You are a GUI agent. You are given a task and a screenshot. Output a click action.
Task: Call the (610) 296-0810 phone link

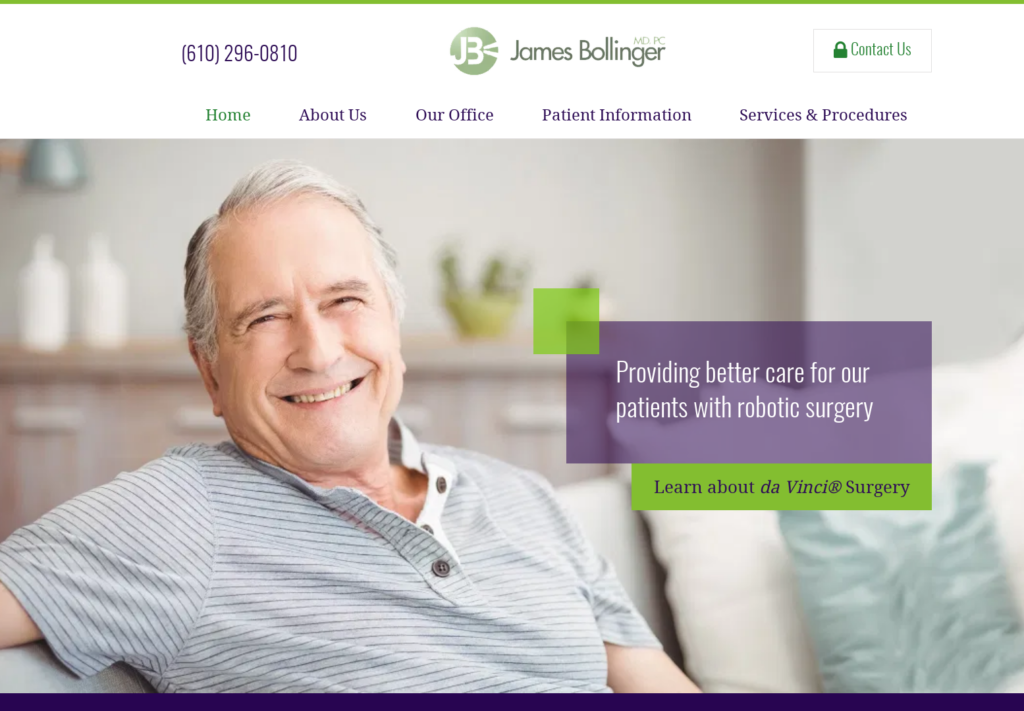pos(239,53)
